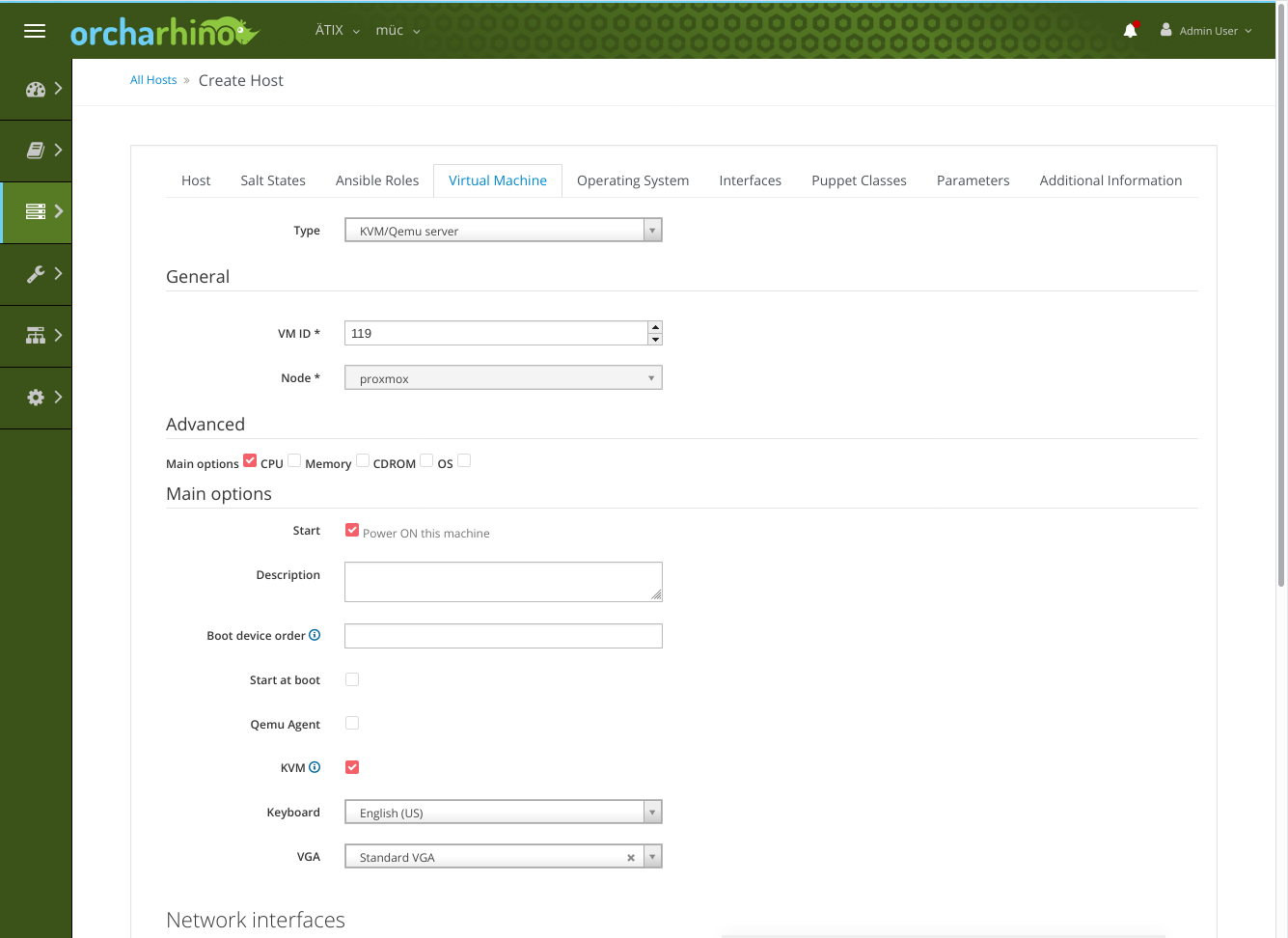Toggle the Main options advanced checkbox
Image resolution: width=1288 pixels, height=938 pixels.
(x=250, y=460)
